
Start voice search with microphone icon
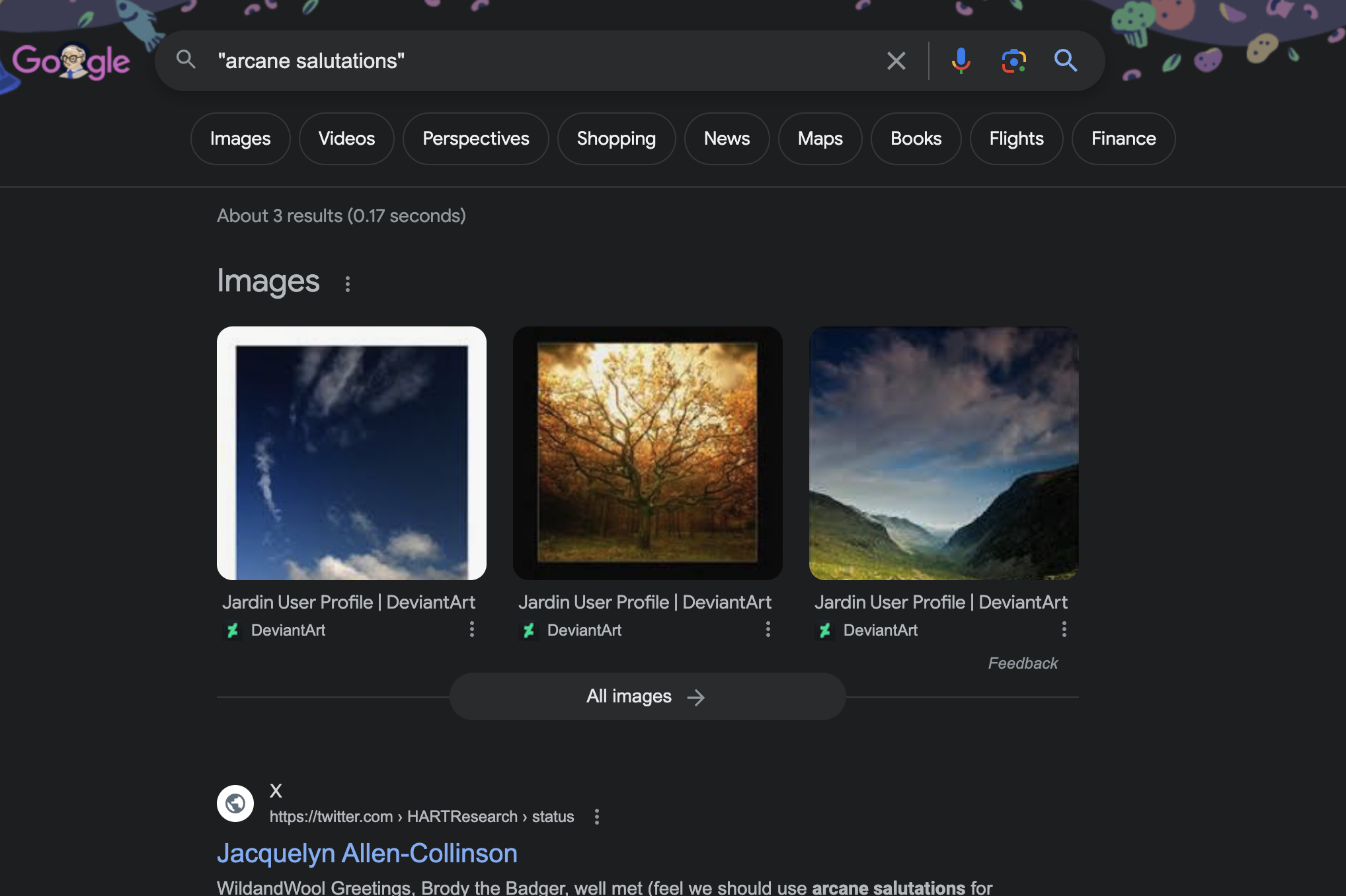tap(961, 61)
